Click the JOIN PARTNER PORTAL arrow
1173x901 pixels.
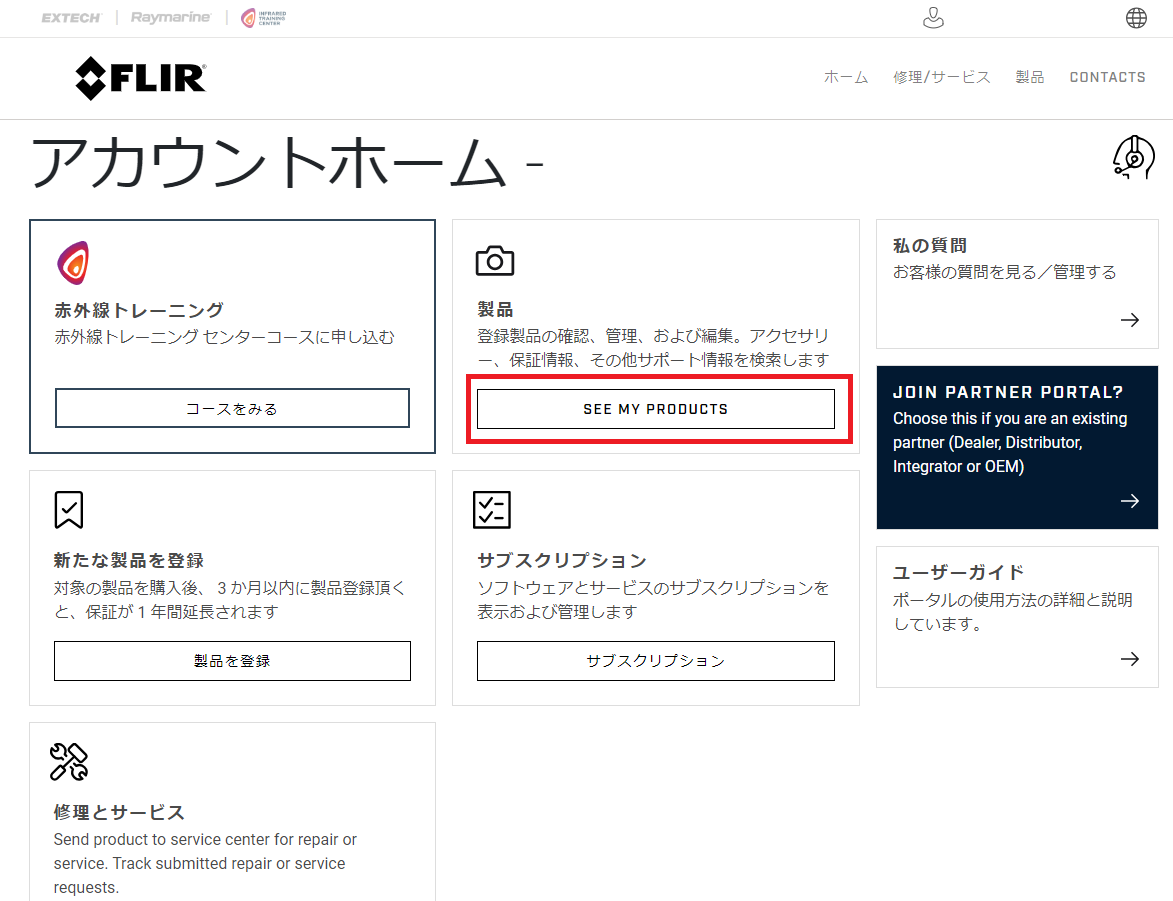pyautogui.click(x=1129, y=500)
